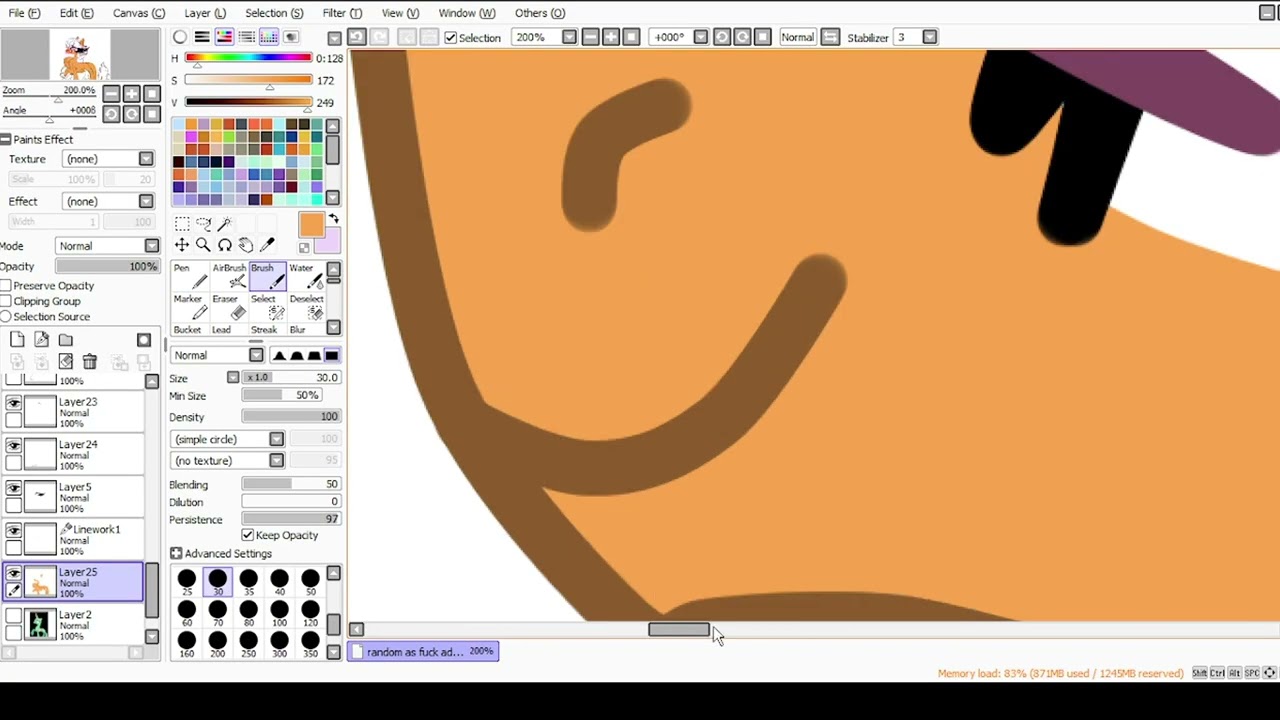Viewport: 1280px width, 720px height.
Task: Adjust the Hue slider bar
Action: (248, 58)
